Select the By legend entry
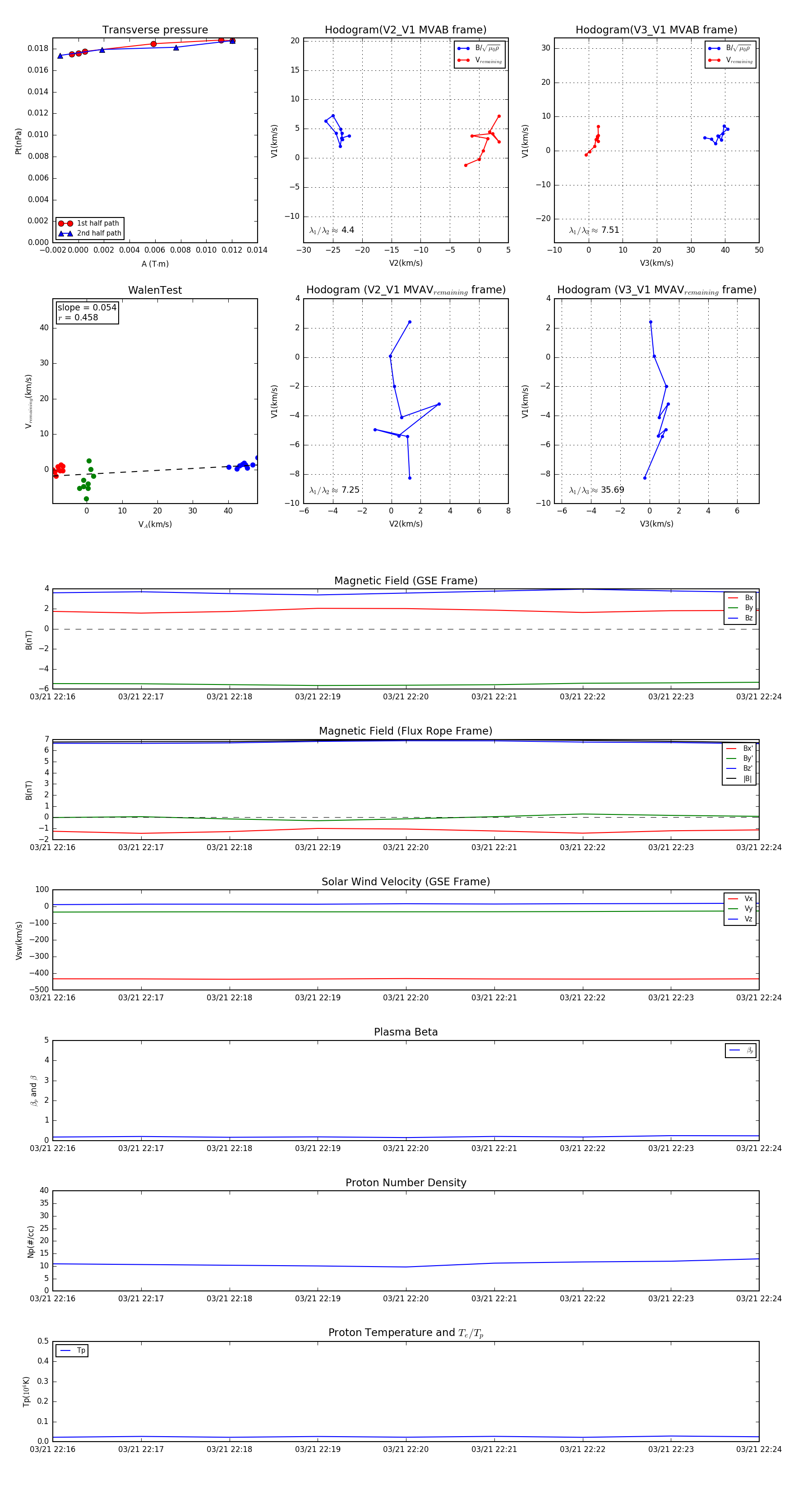This screenshot has width=812, height=1489. [x=740, y=608]
